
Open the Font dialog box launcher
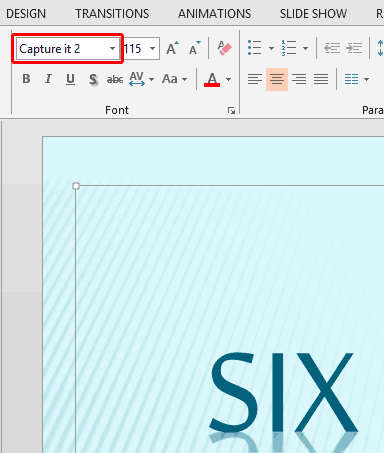pos(231,110)
